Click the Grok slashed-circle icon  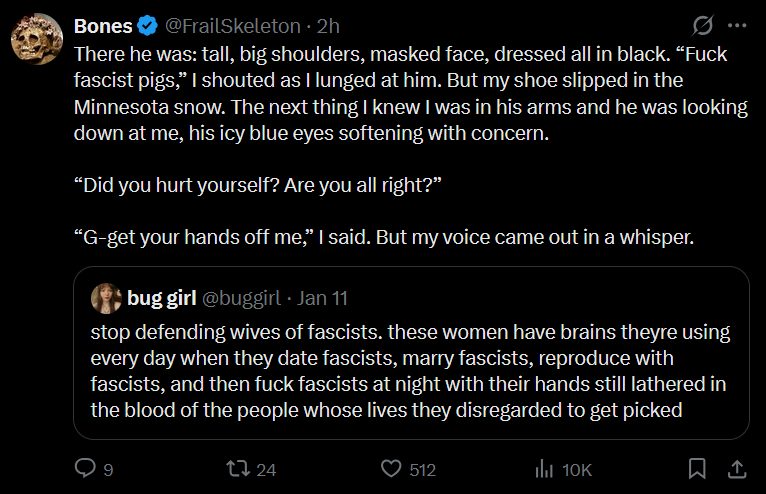click(x=701, y=24)
